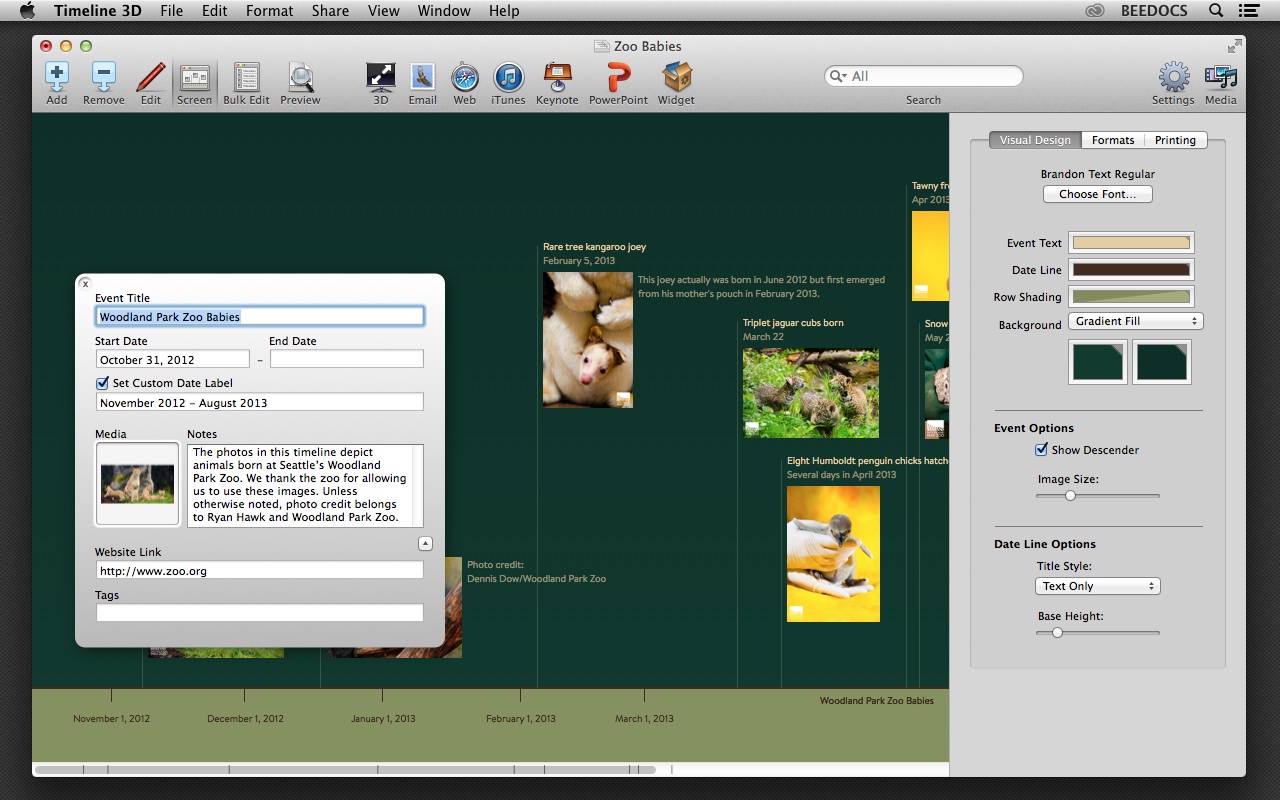Switch to the Formats tab

(1112, 140)
